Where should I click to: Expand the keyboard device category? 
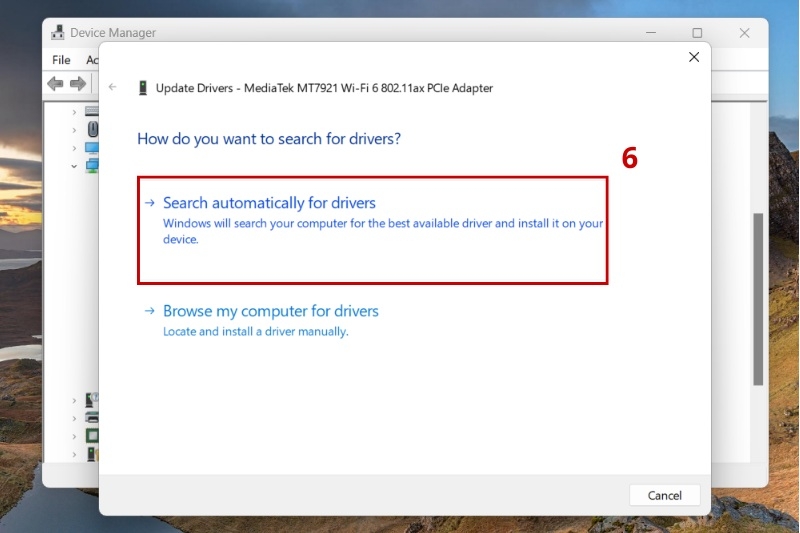(74, 112)
